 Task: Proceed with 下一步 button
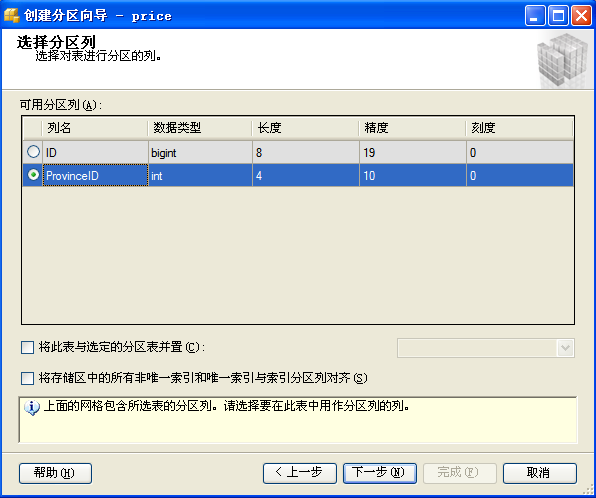[x=380, y=473]
